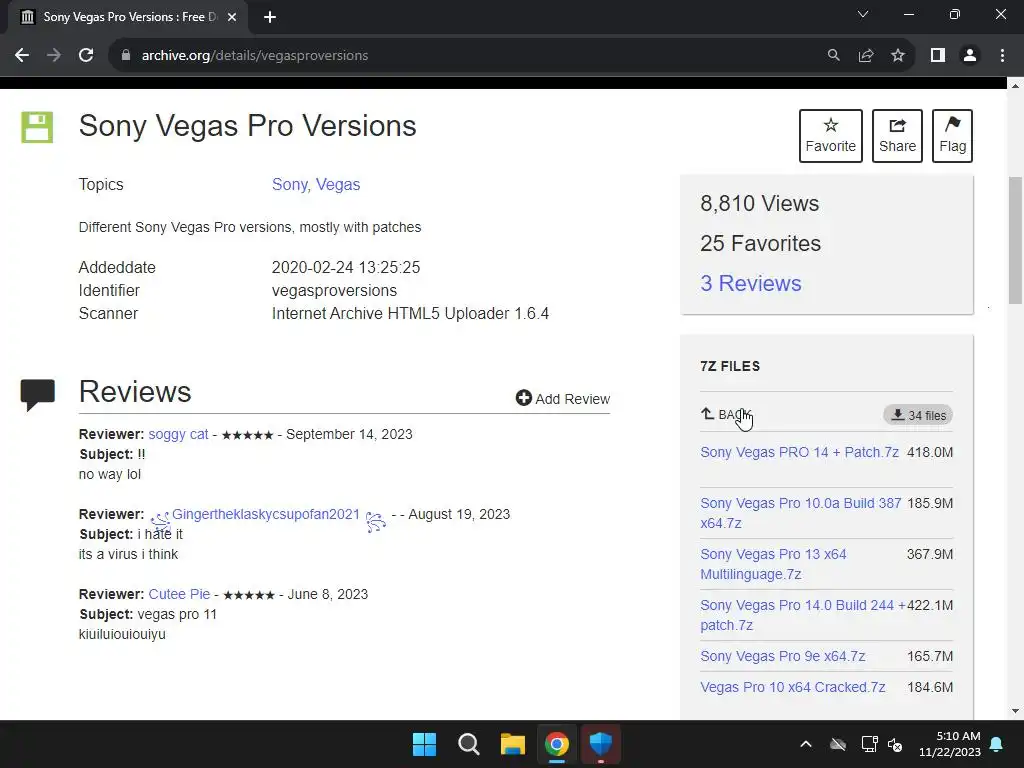Download Sony Vegas Pro 14.0 Build 244 + patch.7z
1024x768 pixels.
click(803, 615)
